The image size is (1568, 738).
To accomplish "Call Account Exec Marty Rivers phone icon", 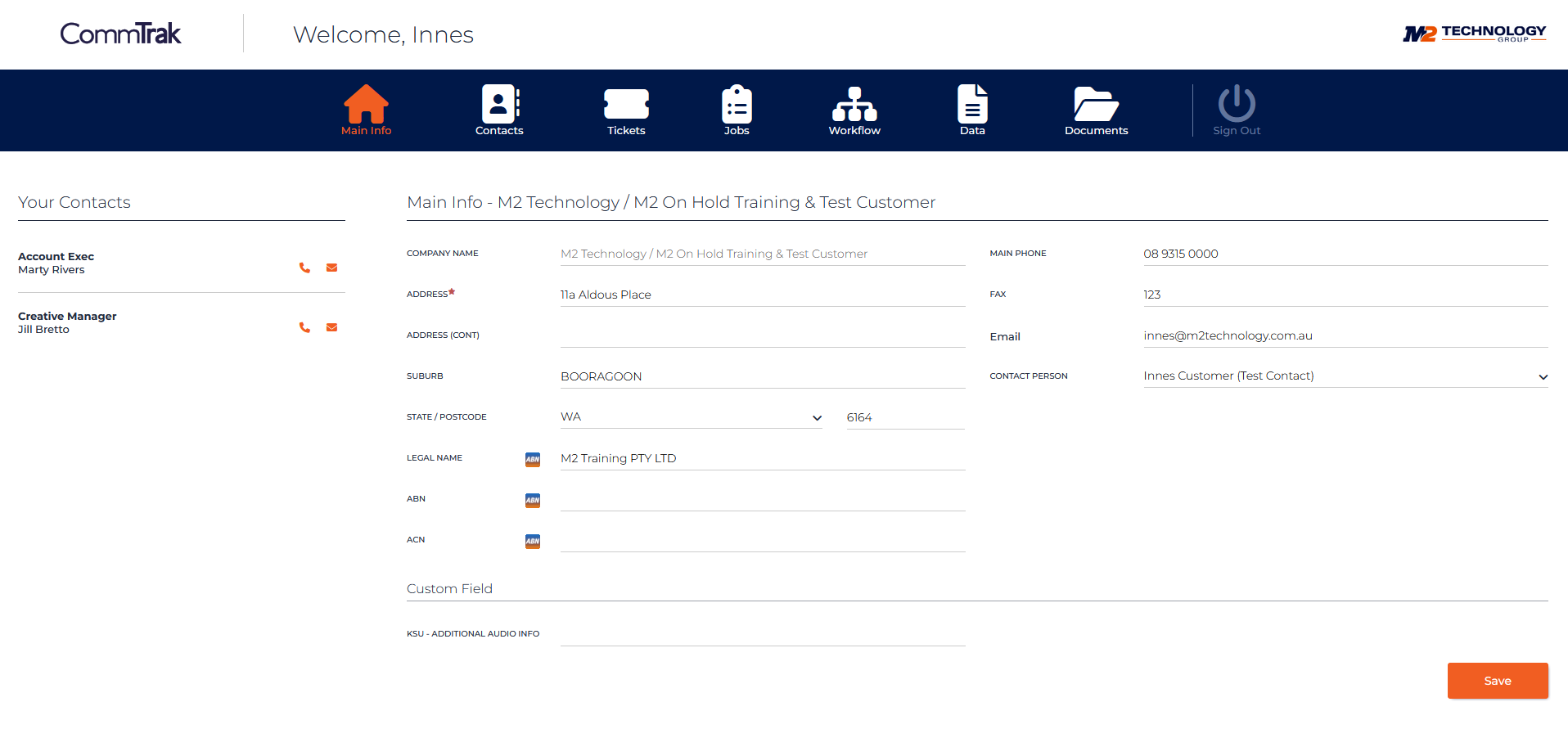I will [x=304, y=268].
